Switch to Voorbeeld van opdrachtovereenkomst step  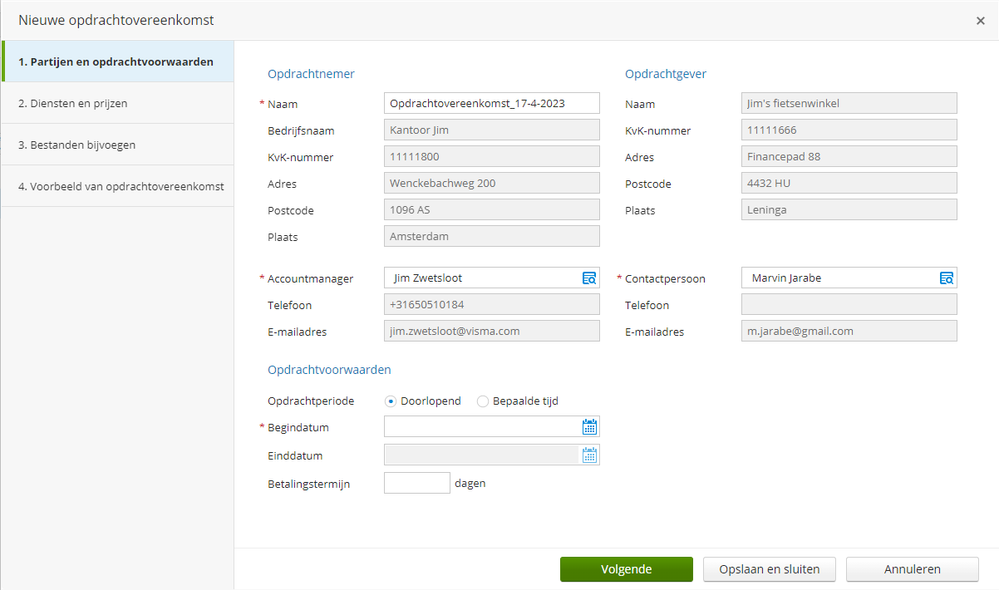click(x=118, y=186)
